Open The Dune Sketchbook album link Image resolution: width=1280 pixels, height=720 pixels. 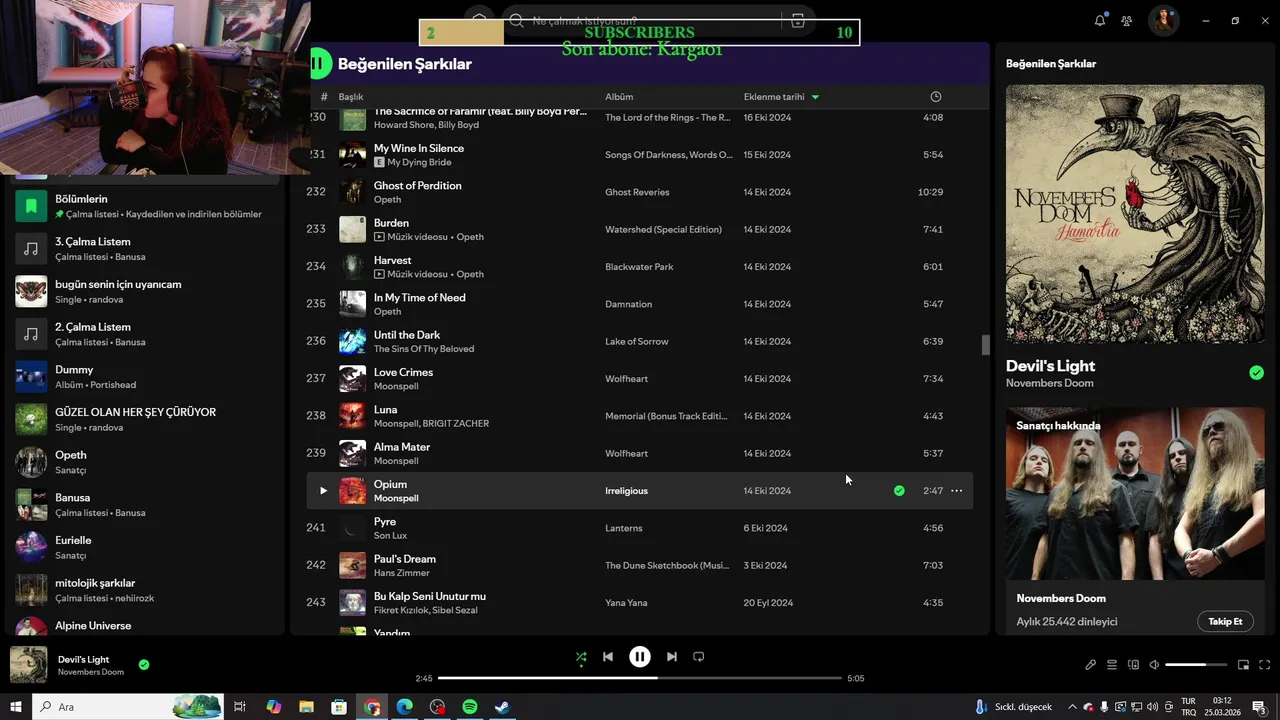pos(667,565)
